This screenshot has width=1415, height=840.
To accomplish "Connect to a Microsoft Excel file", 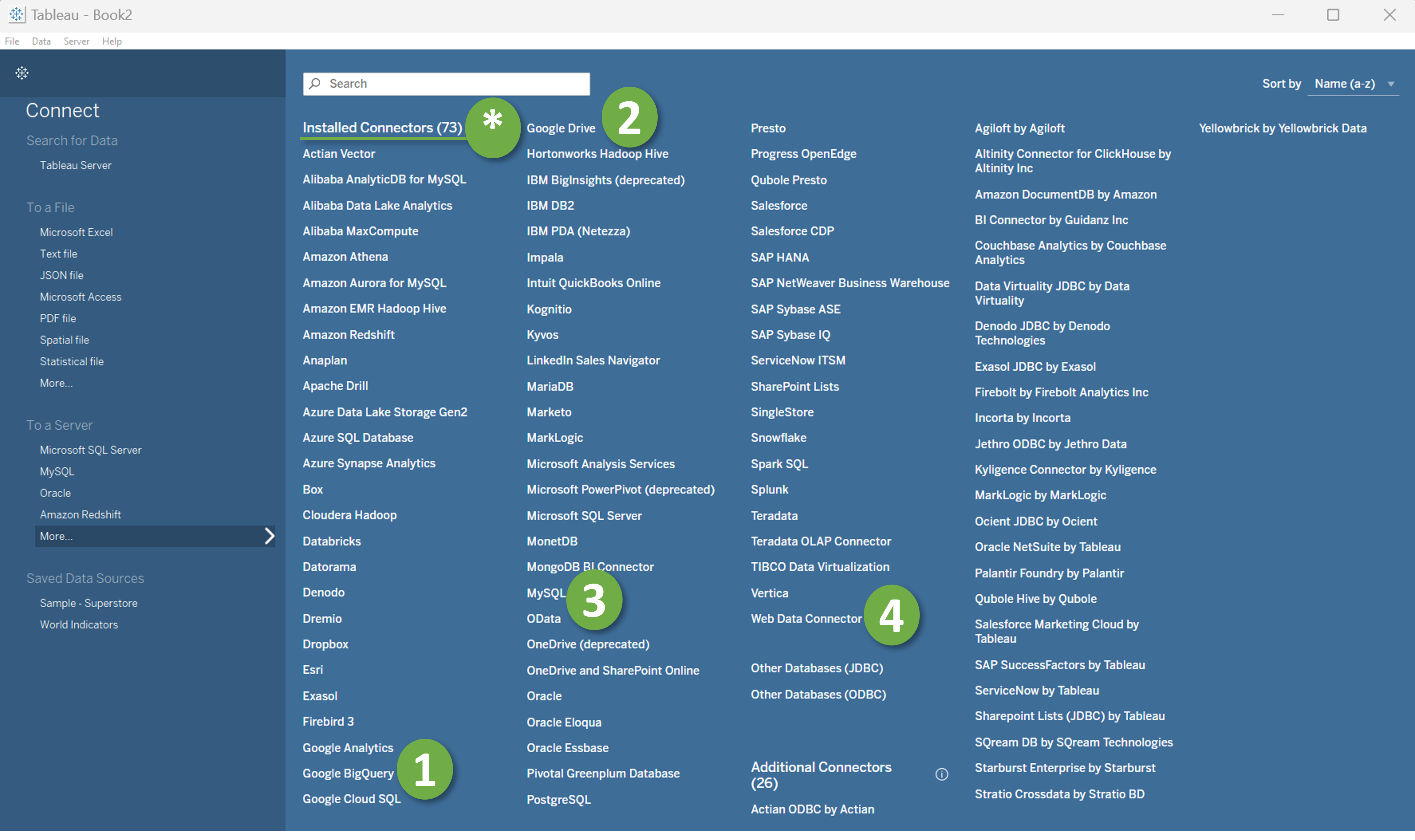I will click(x=76, y=232).
